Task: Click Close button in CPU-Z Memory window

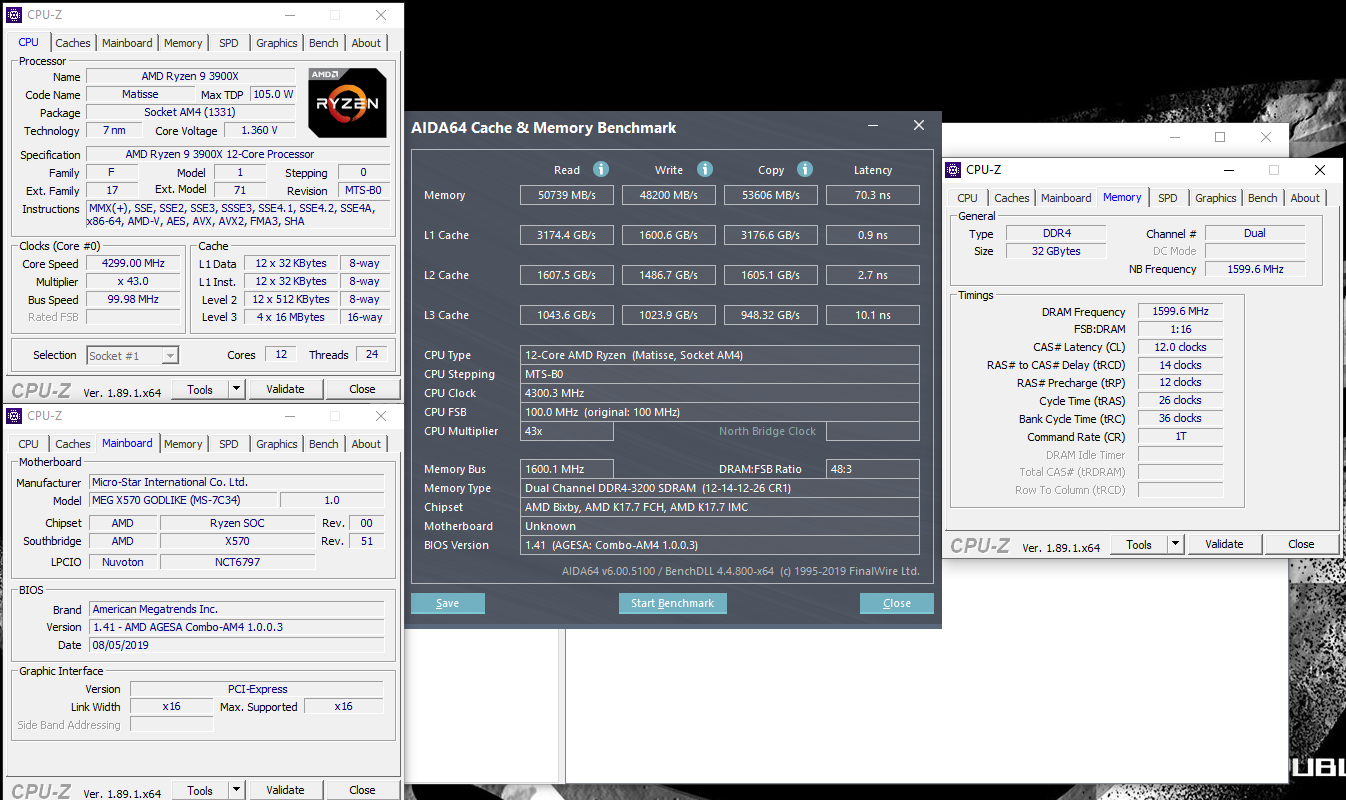Action: (1301, 544)
